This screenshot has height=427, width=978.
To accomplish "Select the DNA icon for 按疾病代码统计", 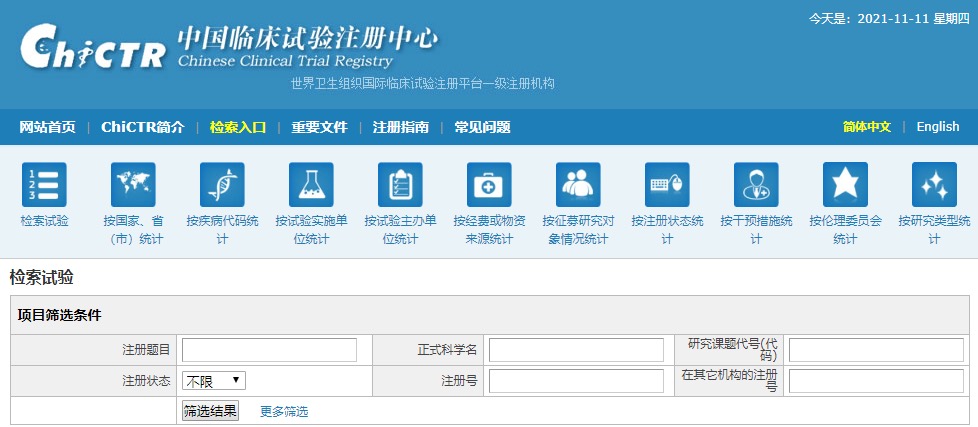I will [x=222, y=185].
